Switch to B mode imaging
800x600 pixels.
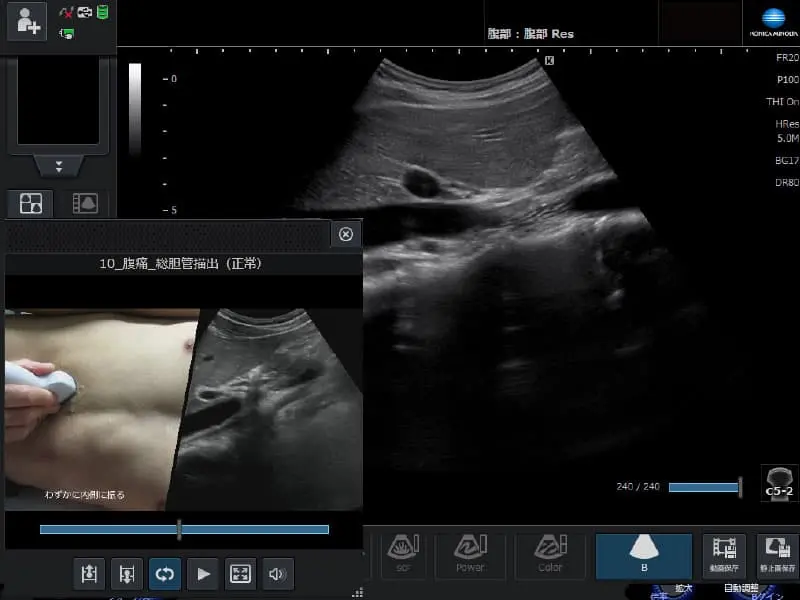[x=643, y=555]
